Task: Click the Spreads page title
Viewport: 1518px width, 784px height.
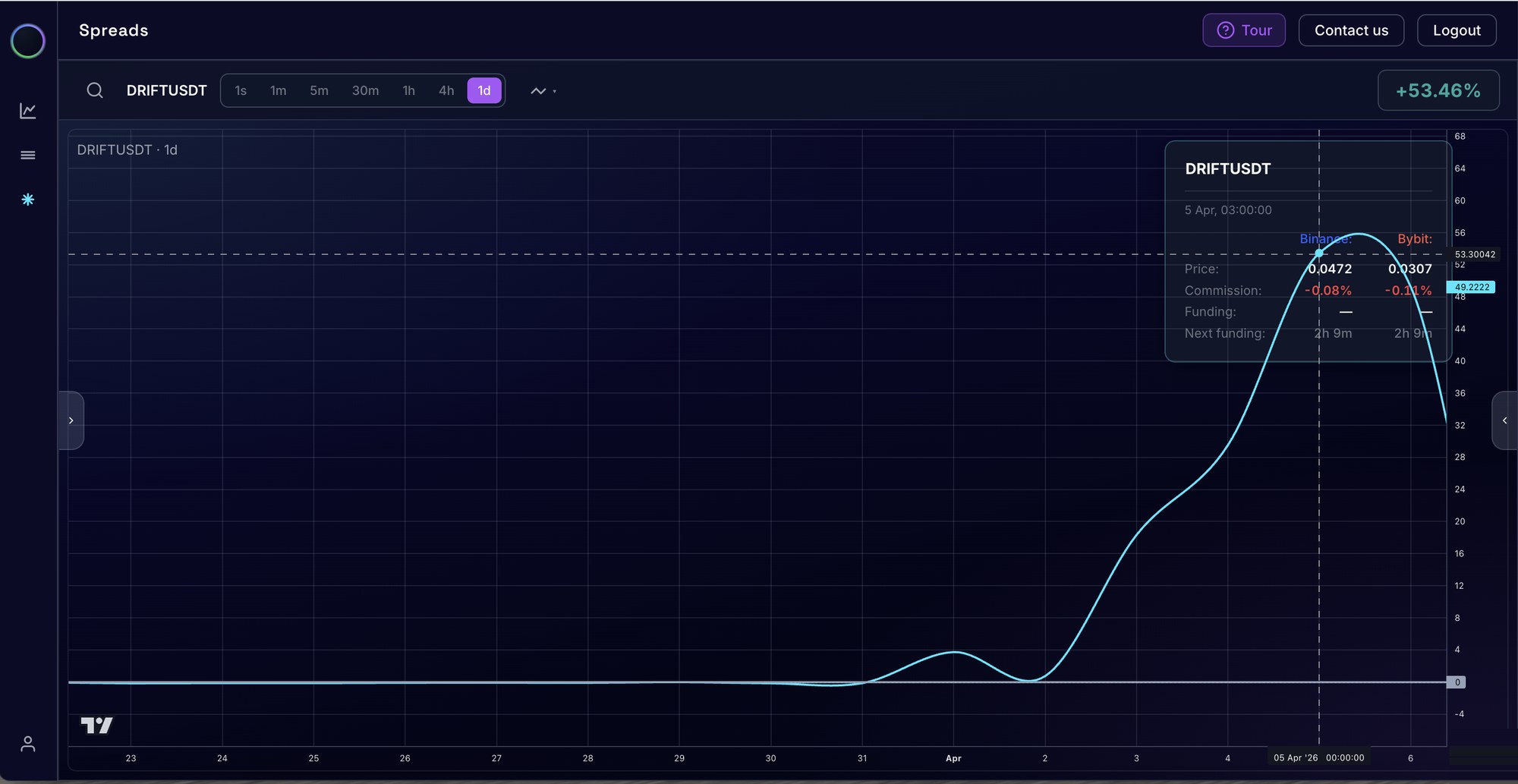Action: [114, 30]
